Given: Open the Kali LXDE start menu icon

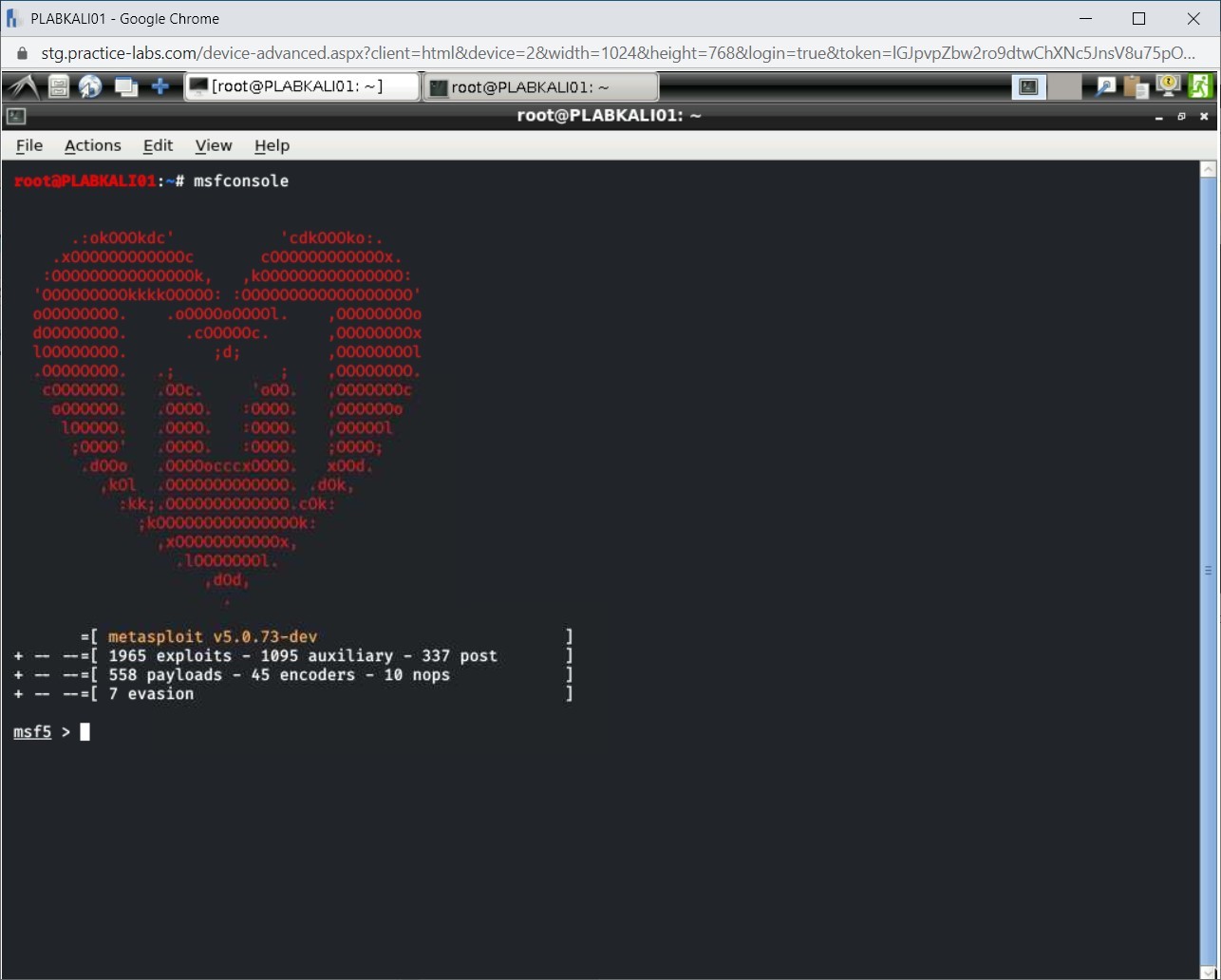Looking at the screenshot, I should (x=23, y=87).
